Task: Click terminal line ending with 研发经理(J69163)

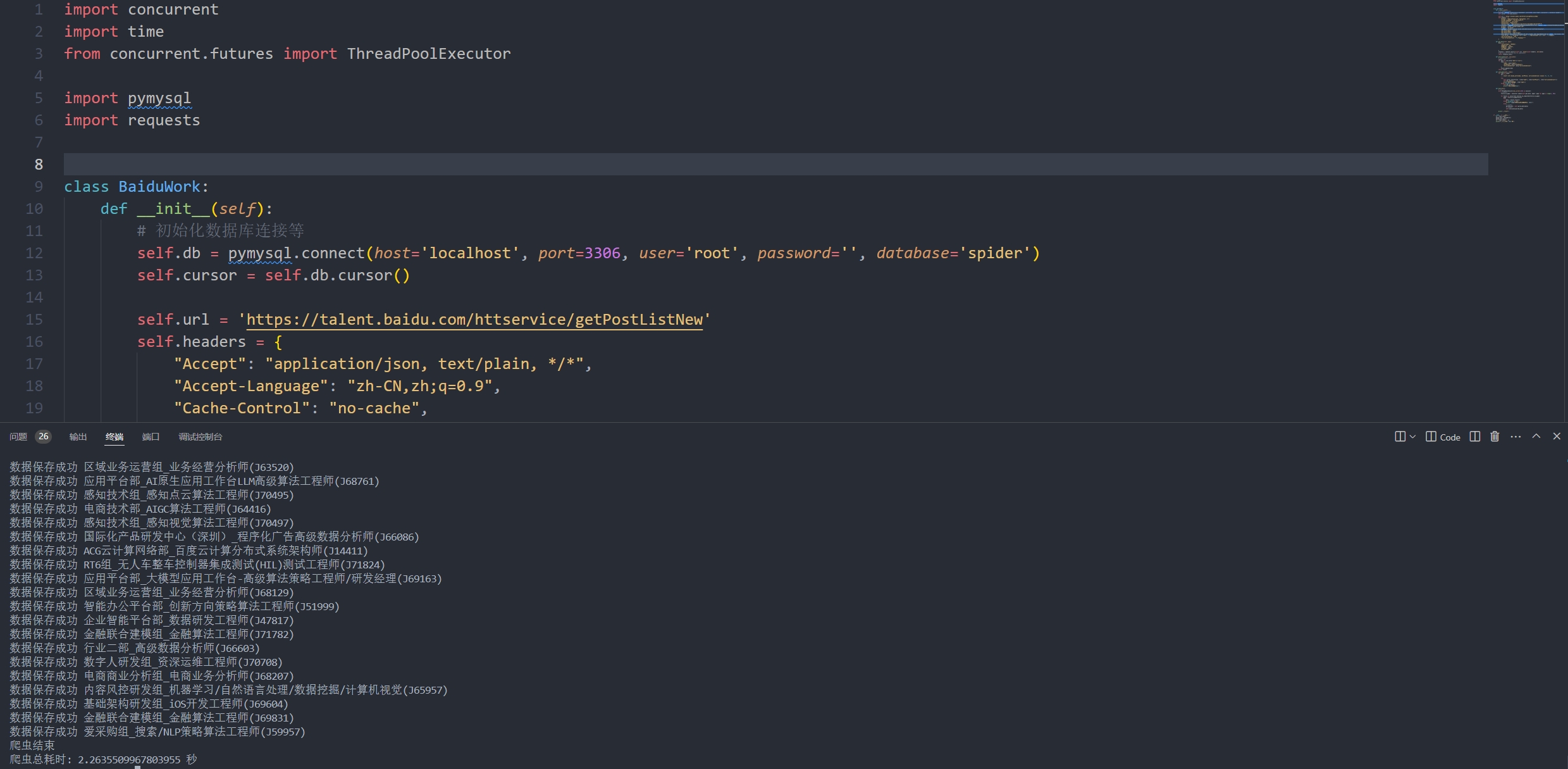Action: point(226,578)
